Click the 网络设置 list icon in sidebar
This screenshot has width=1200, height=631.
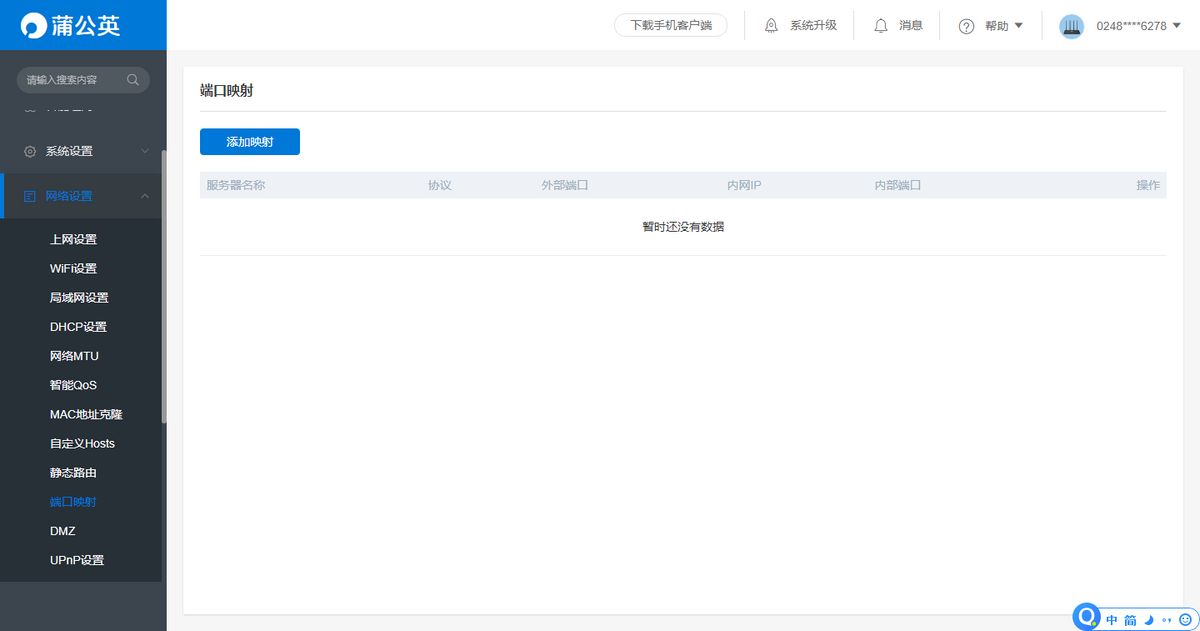point(30,196)
